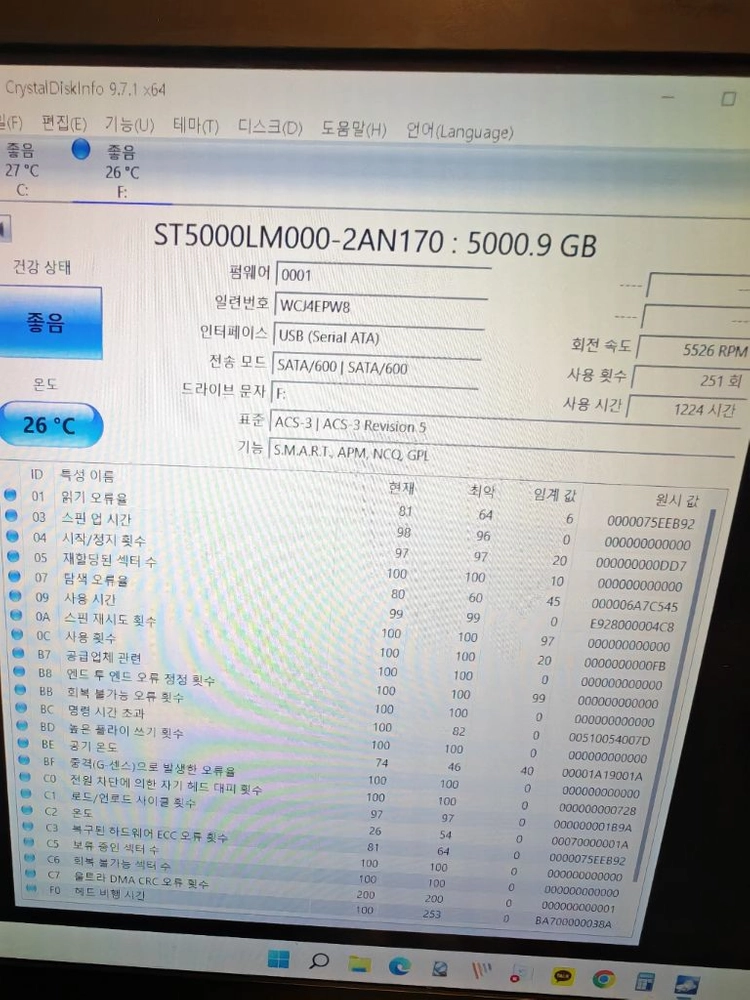Click the transfer mode field SATA/600

point(375,367)
